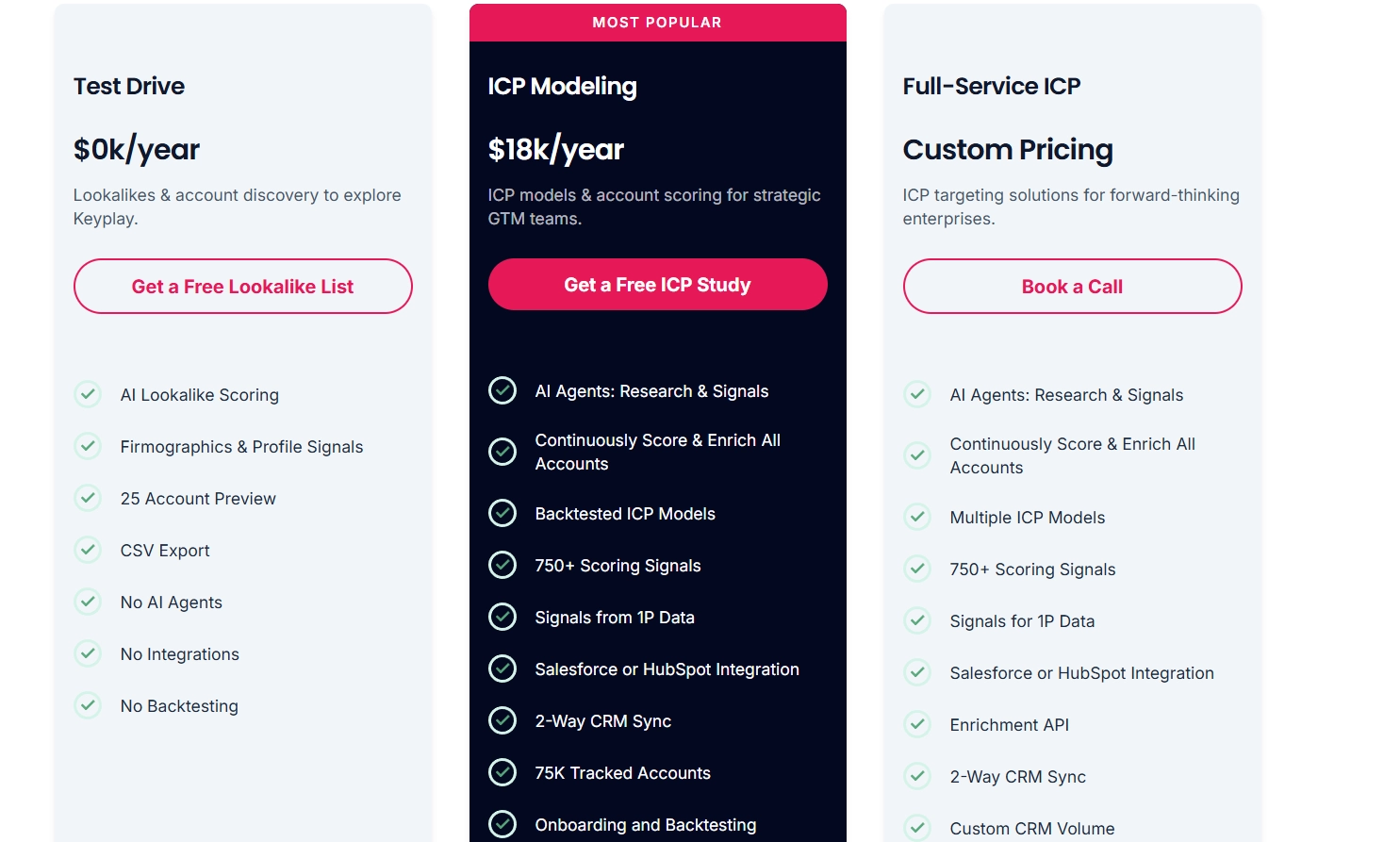Image resolution: width=1400 pixels, height=842 pixels.
Task: Click the Book a Call button
Action: click(x=1073, y=287)
